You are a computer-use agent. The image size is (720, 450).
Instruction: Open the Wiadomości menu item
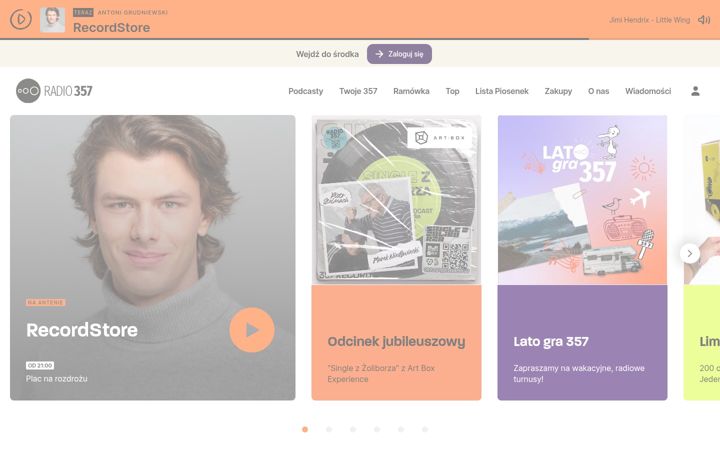click(648, 91)
